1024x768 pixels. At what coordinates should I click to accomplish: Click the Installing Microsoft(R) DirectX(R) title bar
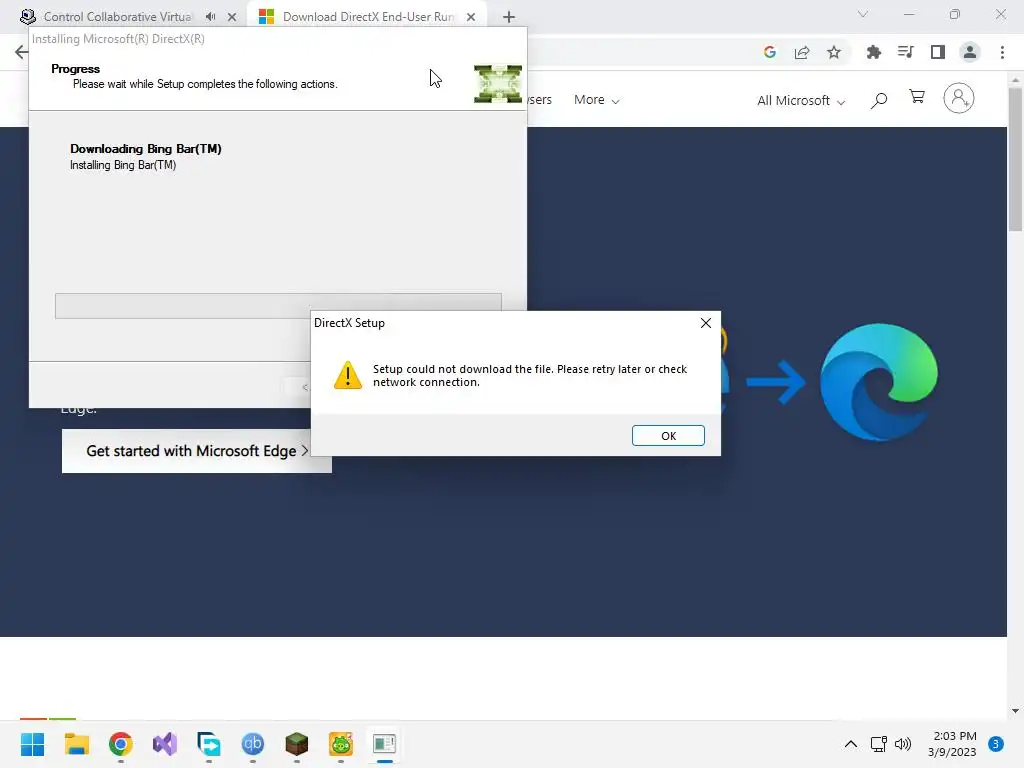click(x=278, y=39)
